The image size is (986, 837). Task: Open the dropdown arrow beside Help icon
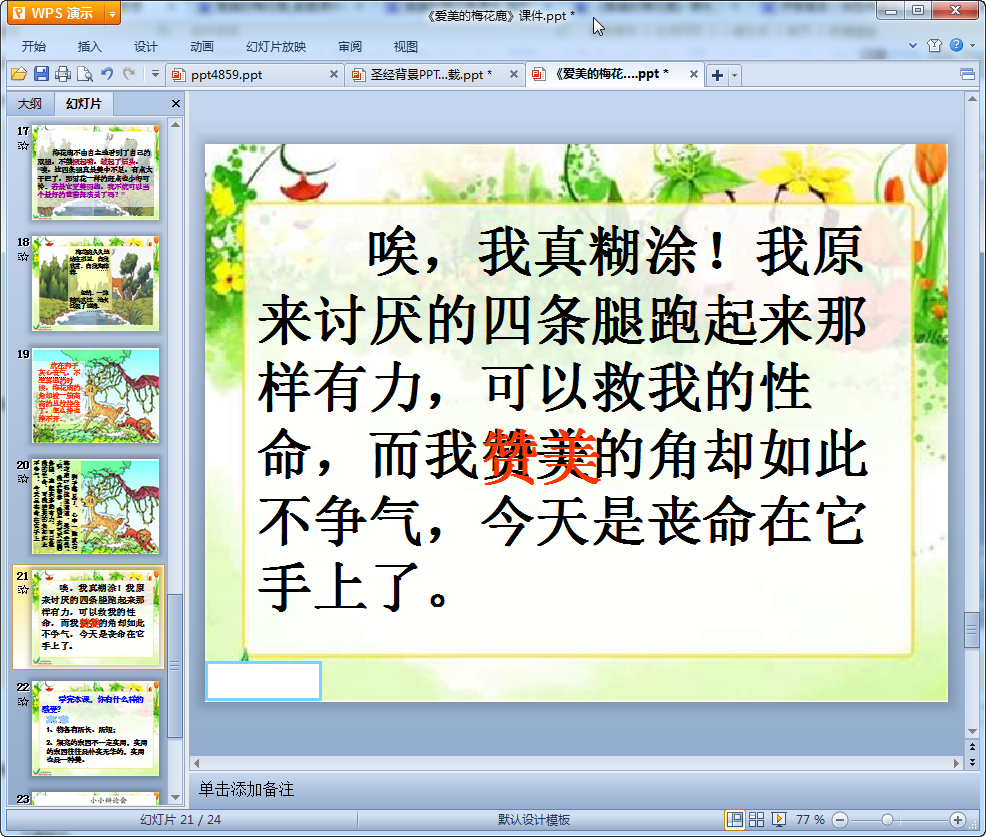coord(973,45)
